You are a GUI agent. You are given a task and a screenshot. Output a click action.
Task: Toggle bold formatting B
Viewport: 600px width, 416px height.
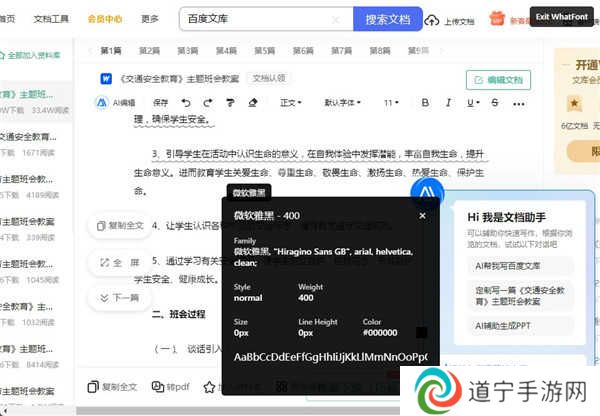pyautogui.click(x=425, y=103)
